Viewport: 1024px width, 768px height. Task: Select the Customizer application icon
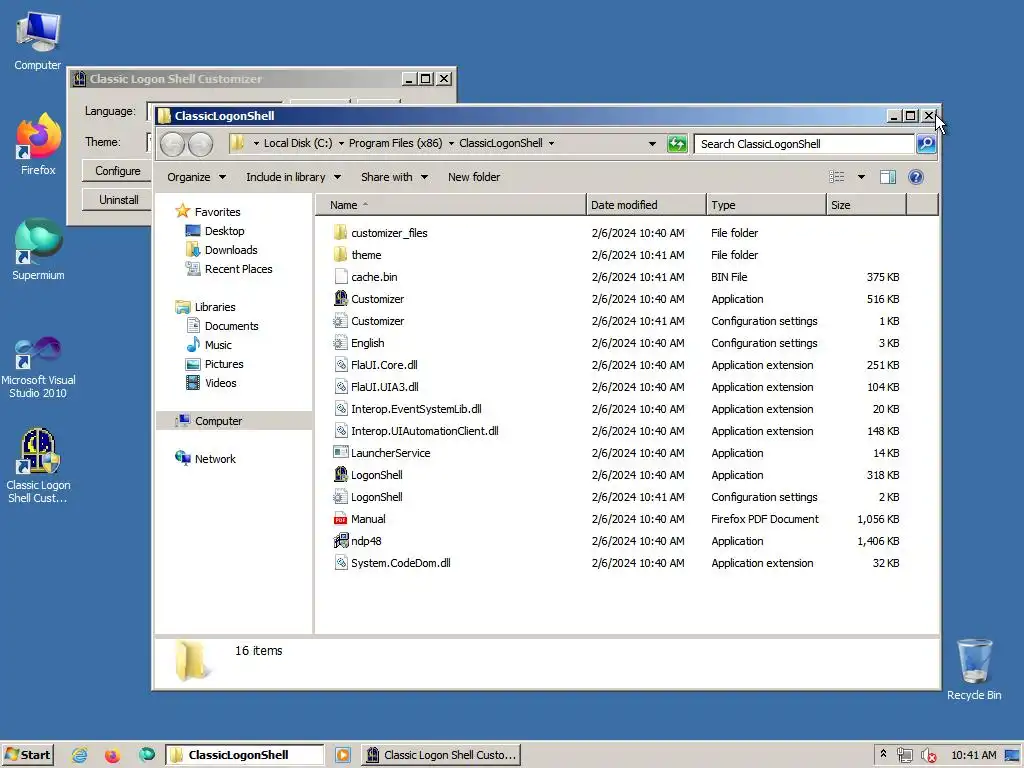tap(340, 298)
